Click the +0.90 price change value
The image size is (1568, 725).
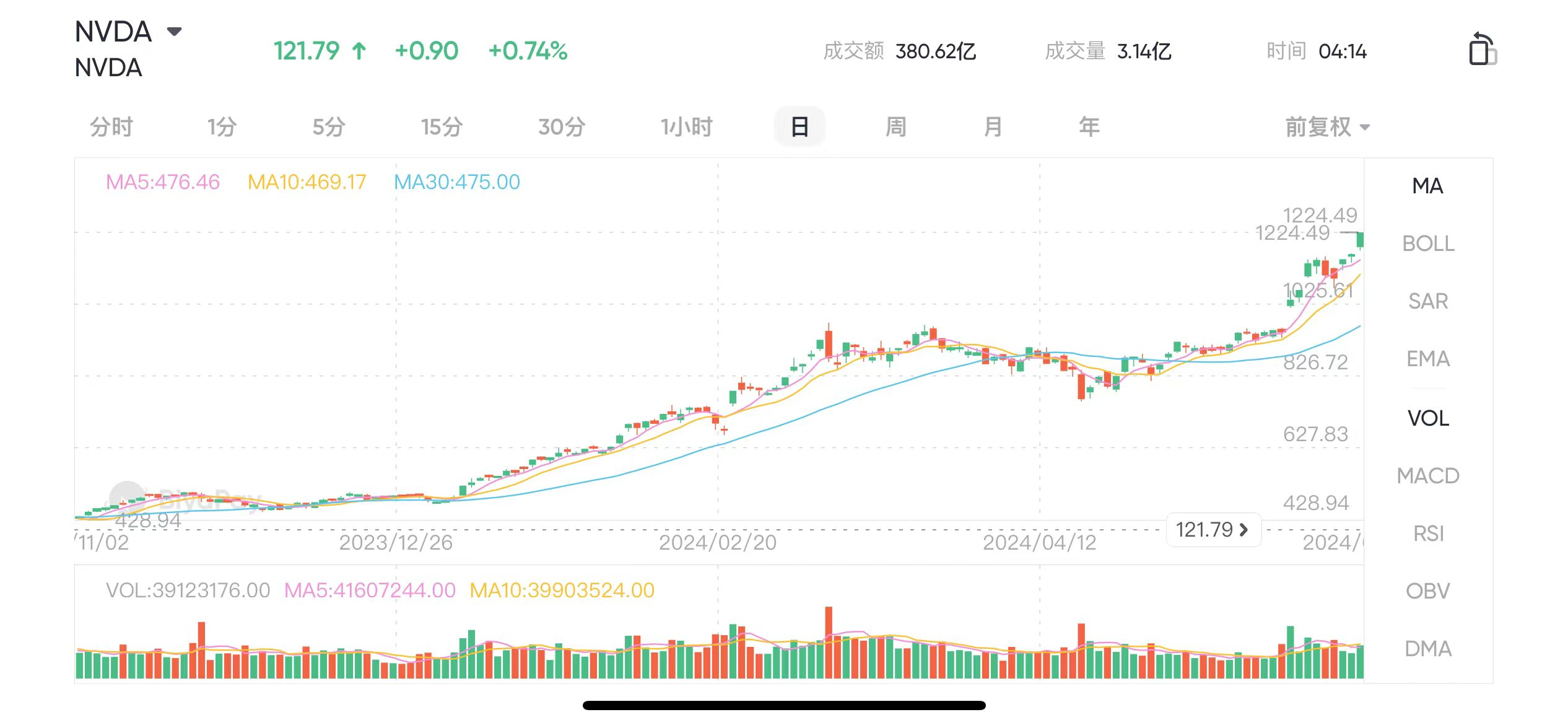point(427,51)
